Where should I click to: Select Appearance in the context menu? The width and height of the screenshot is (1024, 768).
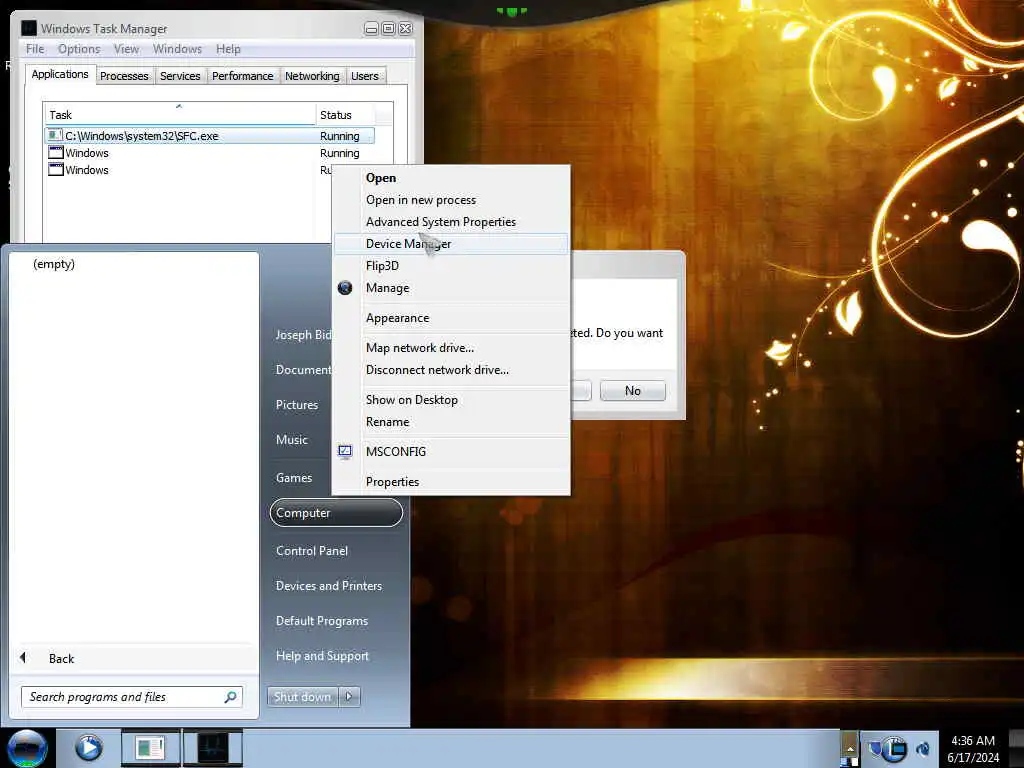(x=451, y=318)
